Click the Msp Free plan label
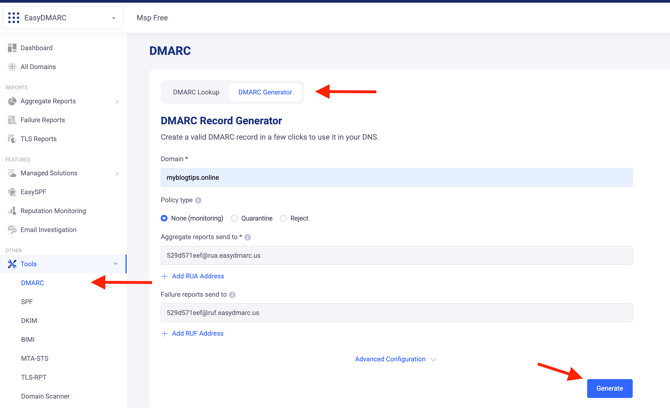The height and width of the screenshot is (408, 670). click(x=152, y=18)
